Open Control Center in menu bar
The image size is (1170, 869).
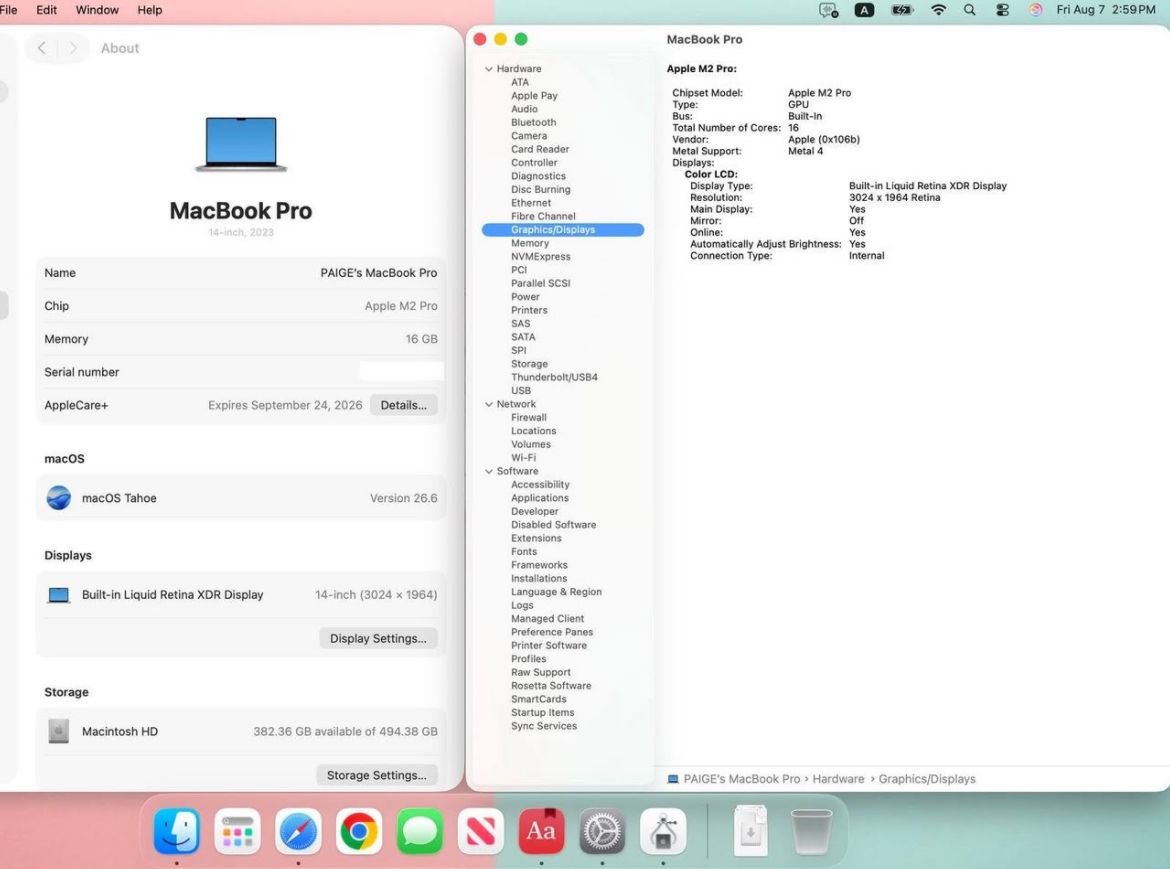(x=1002, y=10)
